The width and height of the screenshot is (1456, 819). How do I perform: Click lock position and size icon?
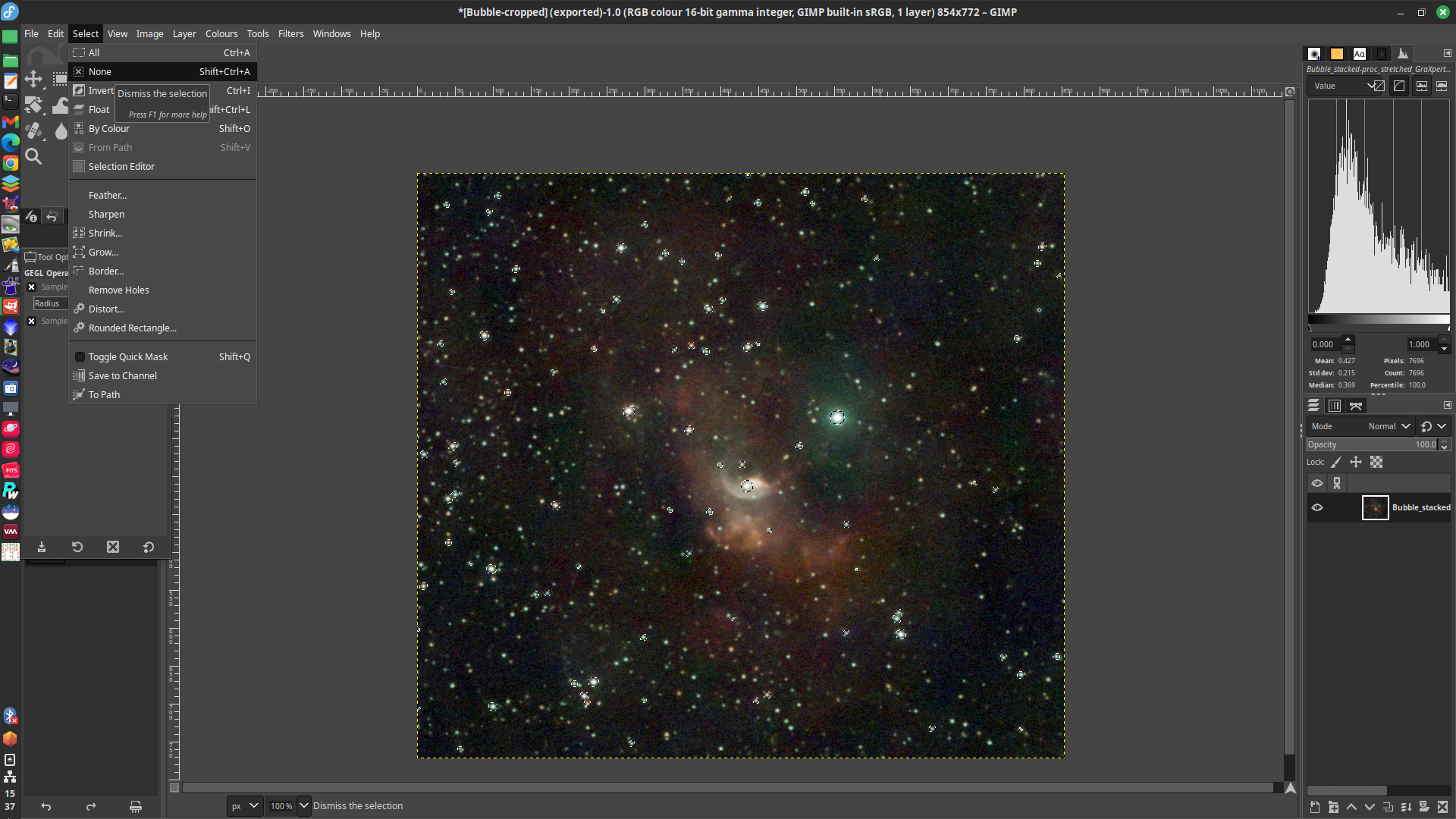click(1356, 462)
